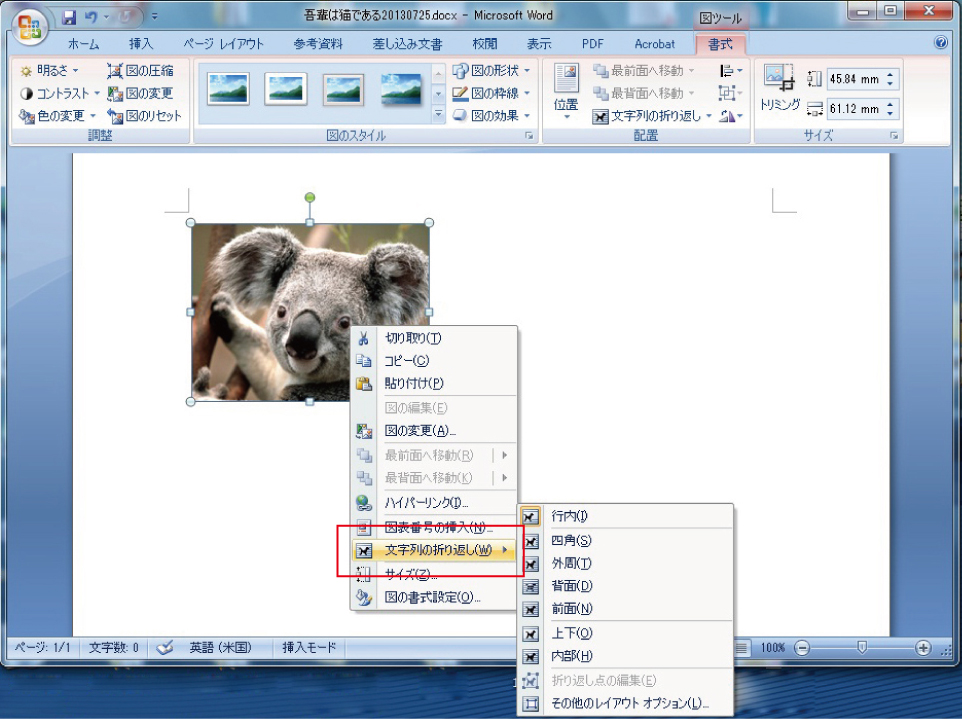This screenshot has width=962, height=719.
Task: Select 上下 top and bottom wrap
Action: (625, 633)
